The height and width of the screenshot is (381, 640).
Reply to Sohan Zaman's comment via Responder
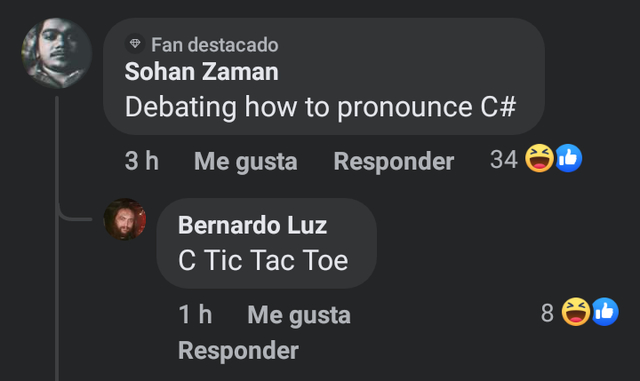click(x=393, y=161)
